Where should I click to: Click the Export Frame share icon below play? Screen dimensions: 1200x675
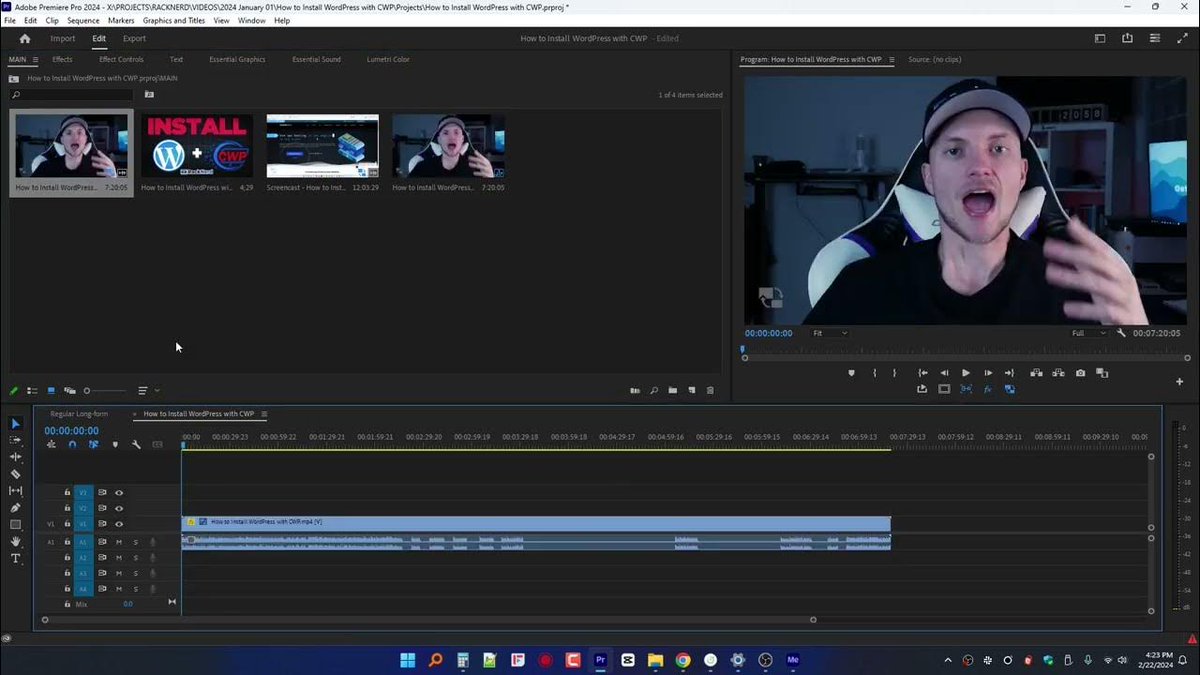click(922, 389)
